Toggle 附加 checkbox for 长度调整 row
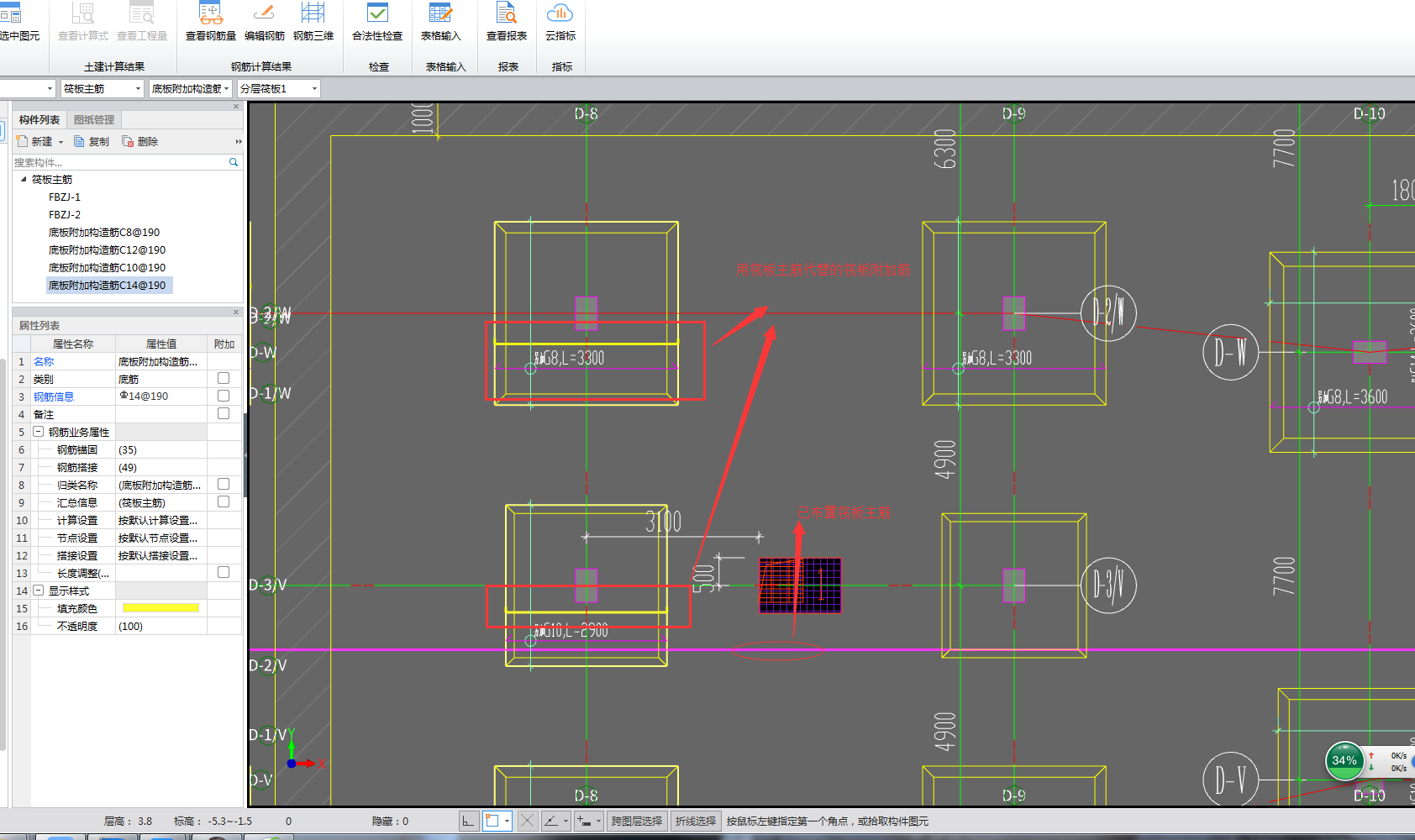Viewport: 1415px width, 840px height. (x=224, y=572)
